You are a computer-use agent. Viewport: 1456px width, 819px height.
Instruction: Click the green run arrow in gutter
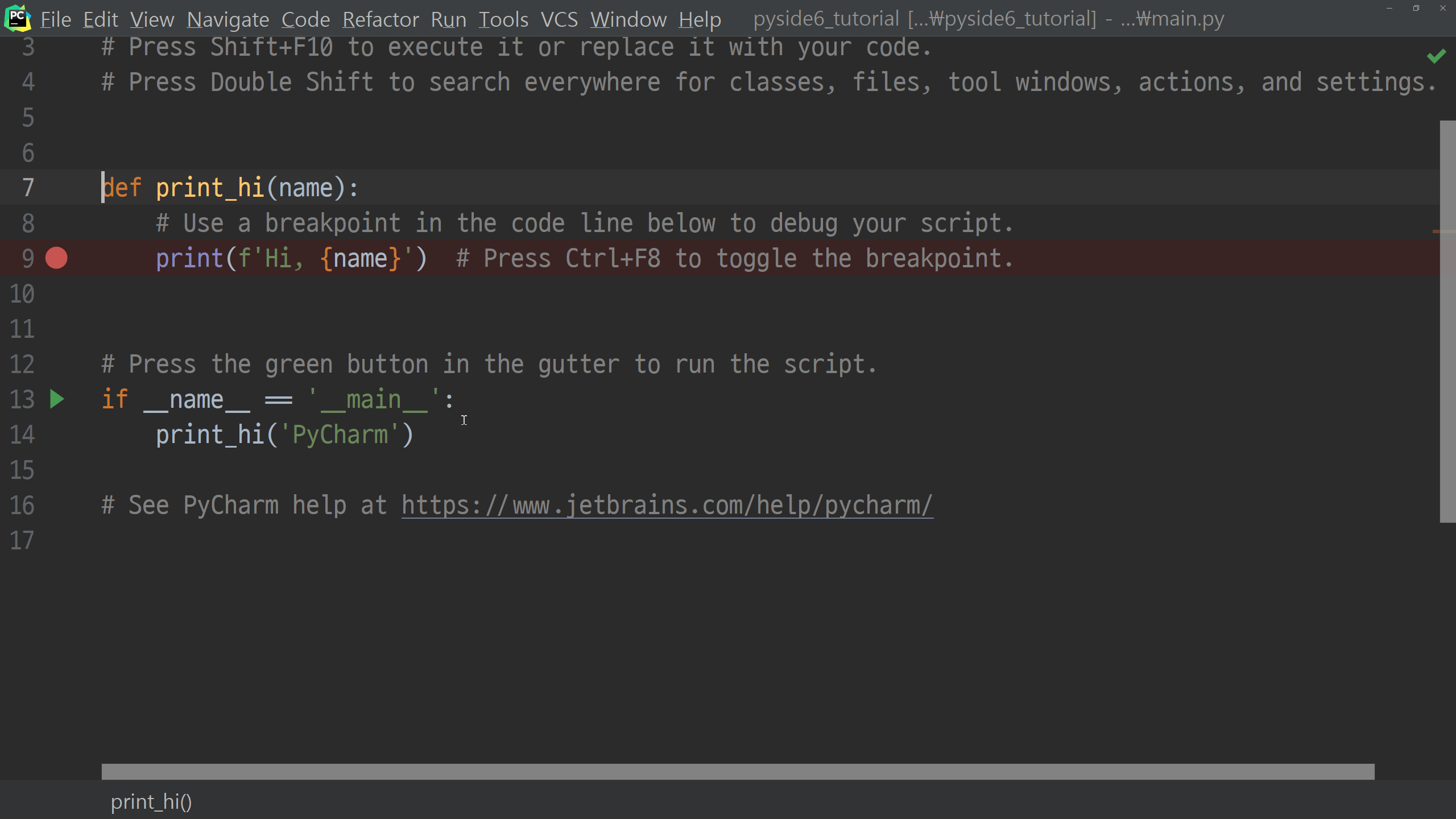(57, 399)
